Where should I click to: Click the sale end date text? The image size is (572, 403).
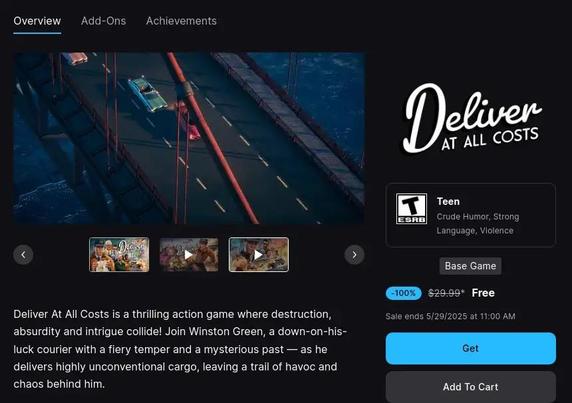tap(450, 316)
